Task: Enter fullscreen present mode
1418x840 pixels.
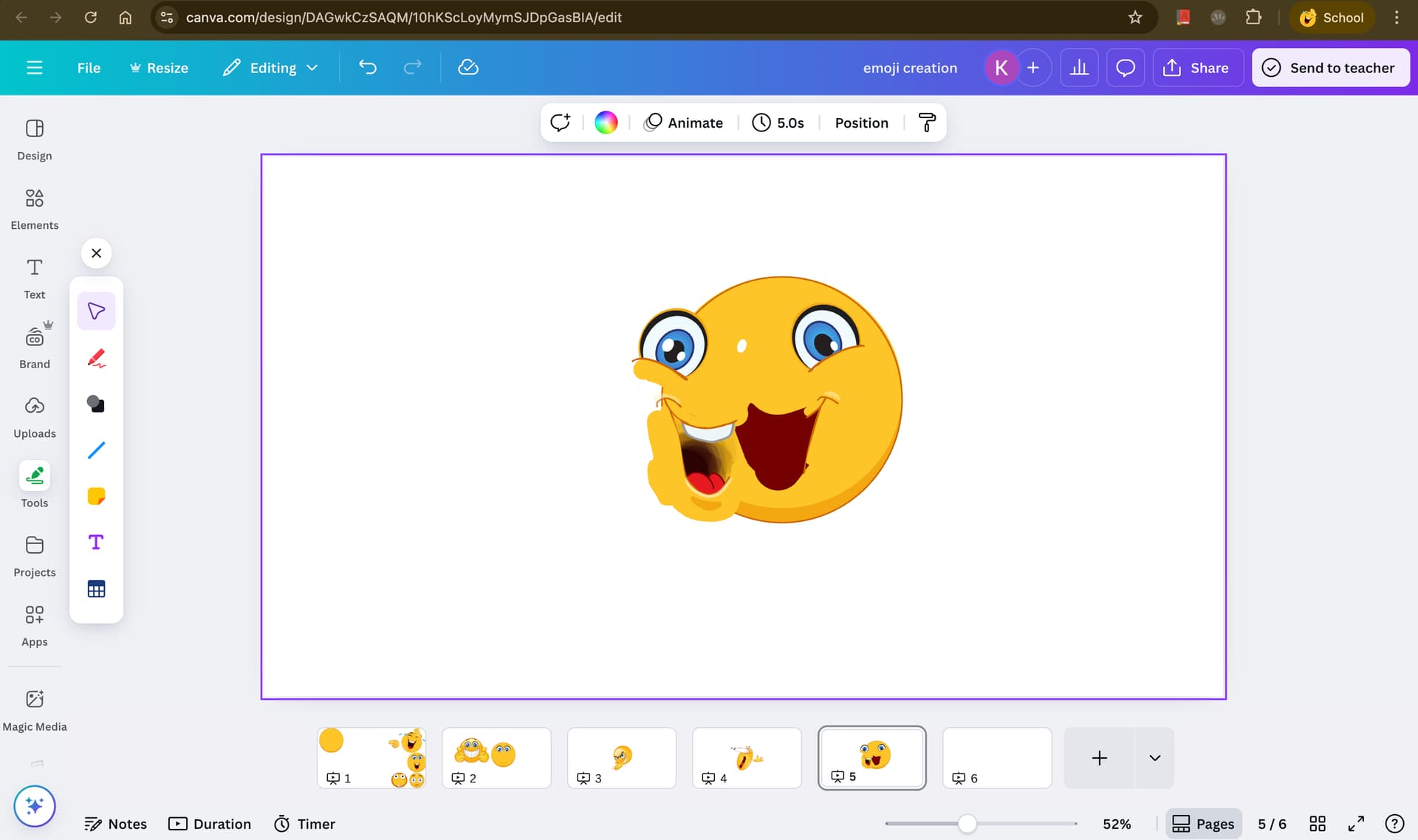Action: click(x=1356, y=824)
